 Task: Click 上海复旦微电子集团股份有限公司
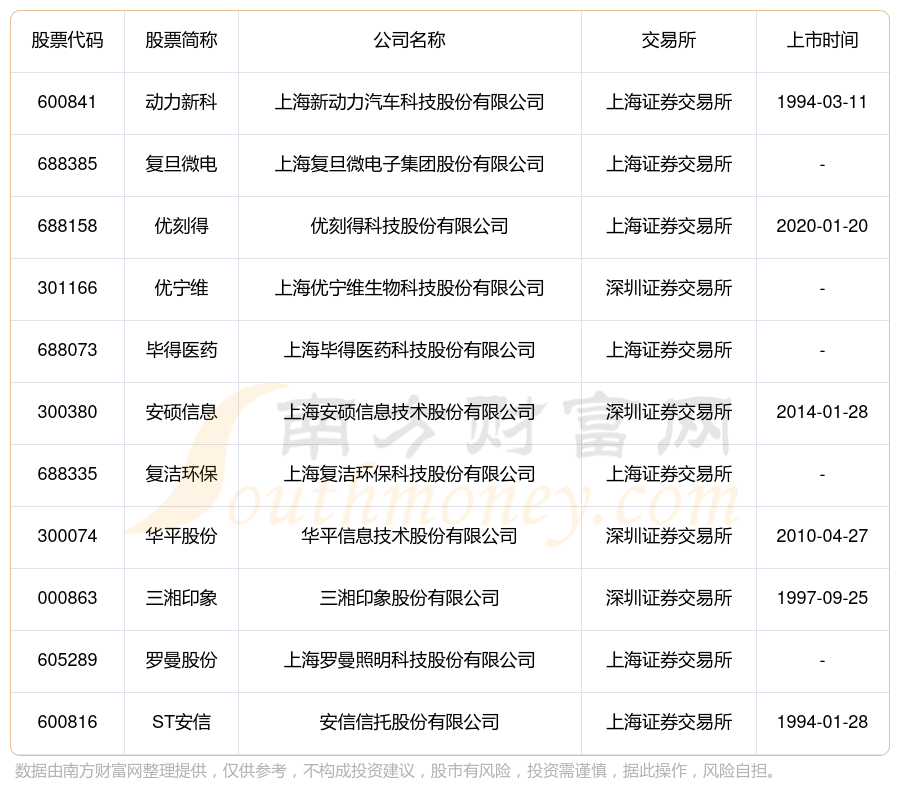409,164
